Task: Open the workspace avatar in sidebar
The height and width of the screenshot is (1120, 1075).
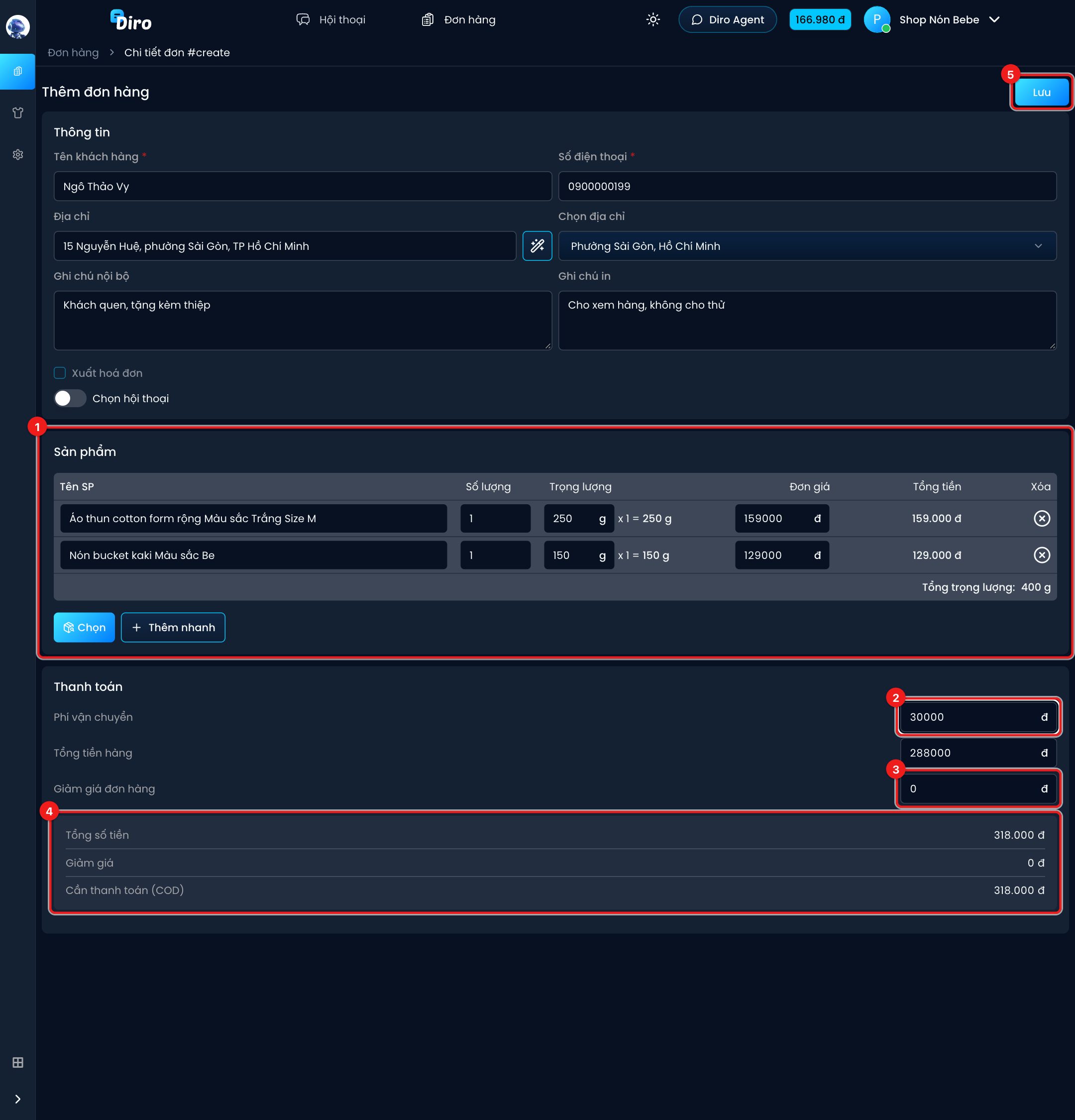Action: pyautogui.click(x=18, y=27)
